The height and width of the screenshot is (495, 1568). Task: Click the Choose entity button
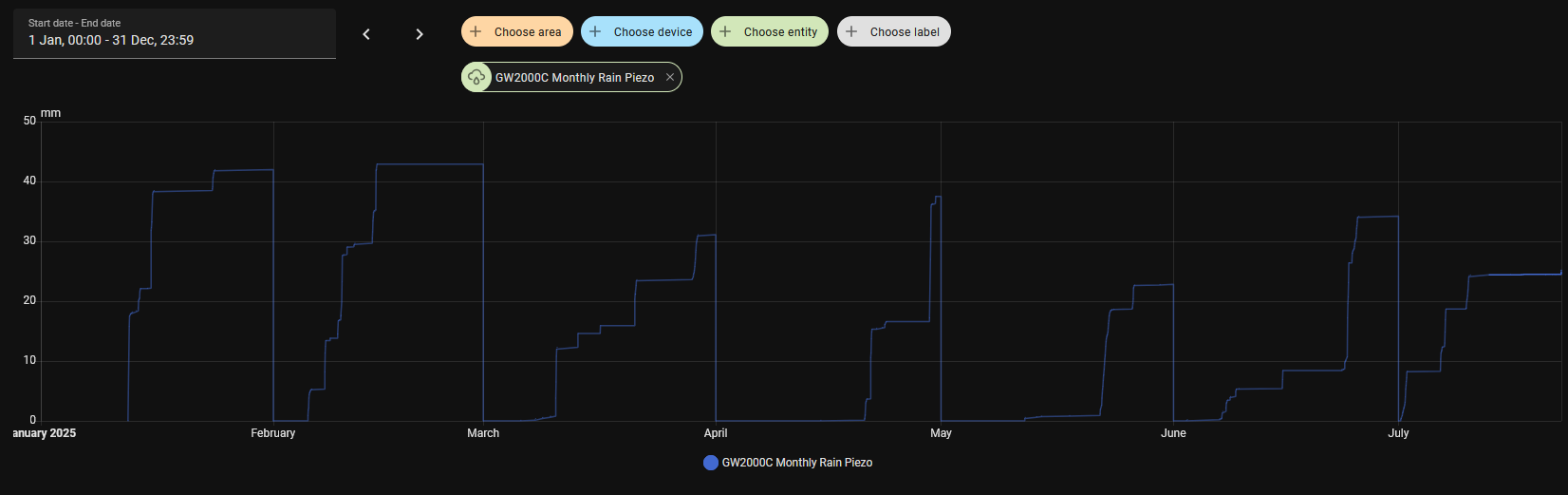click(x=770, y=31)
